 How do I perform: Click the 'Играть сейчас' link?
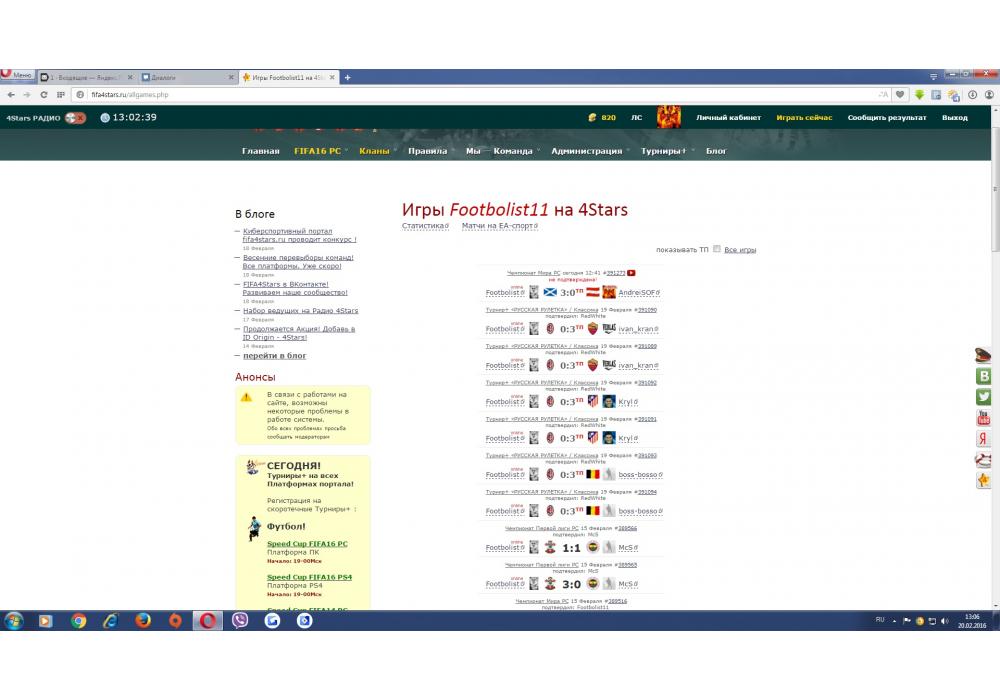point(804,118)
